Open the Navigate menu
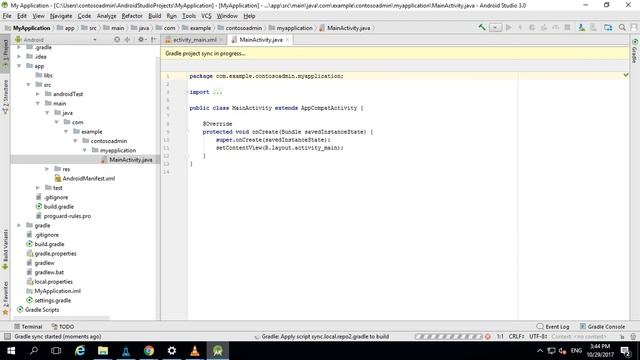This screenshot has height=360, width=640. tap(61, 16)
